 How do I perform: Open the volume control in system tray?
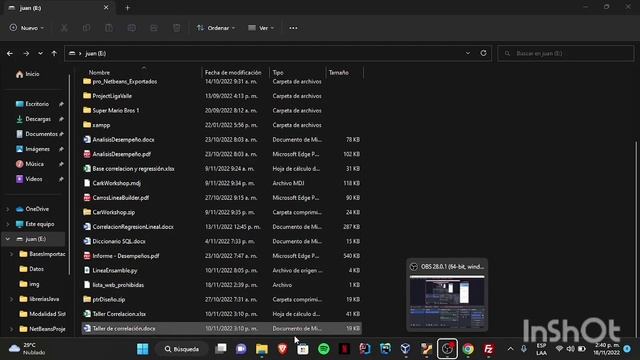571,349
